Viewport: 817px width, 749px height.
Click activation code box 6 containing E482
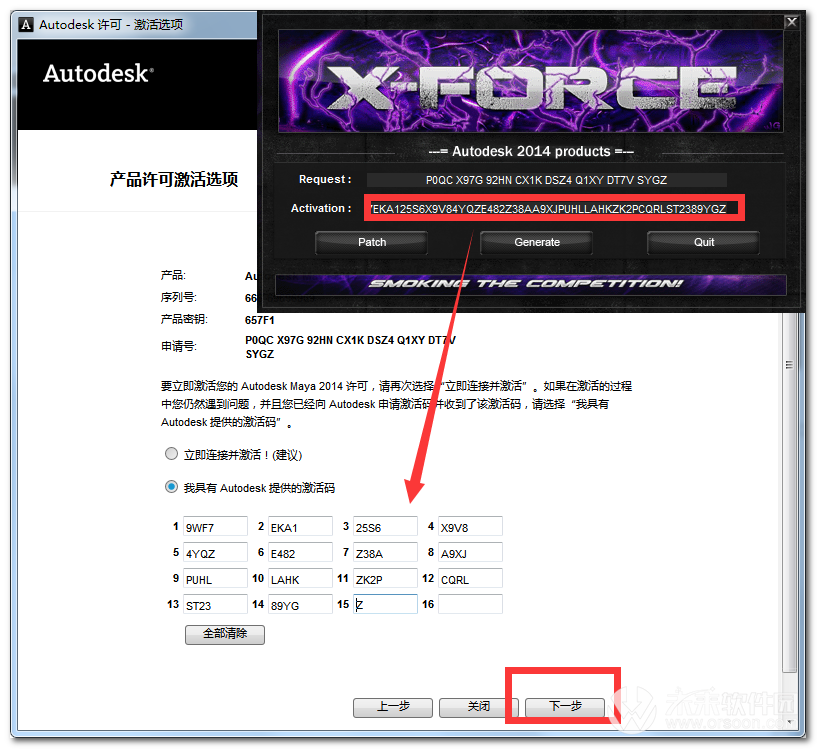coord(300,552)
